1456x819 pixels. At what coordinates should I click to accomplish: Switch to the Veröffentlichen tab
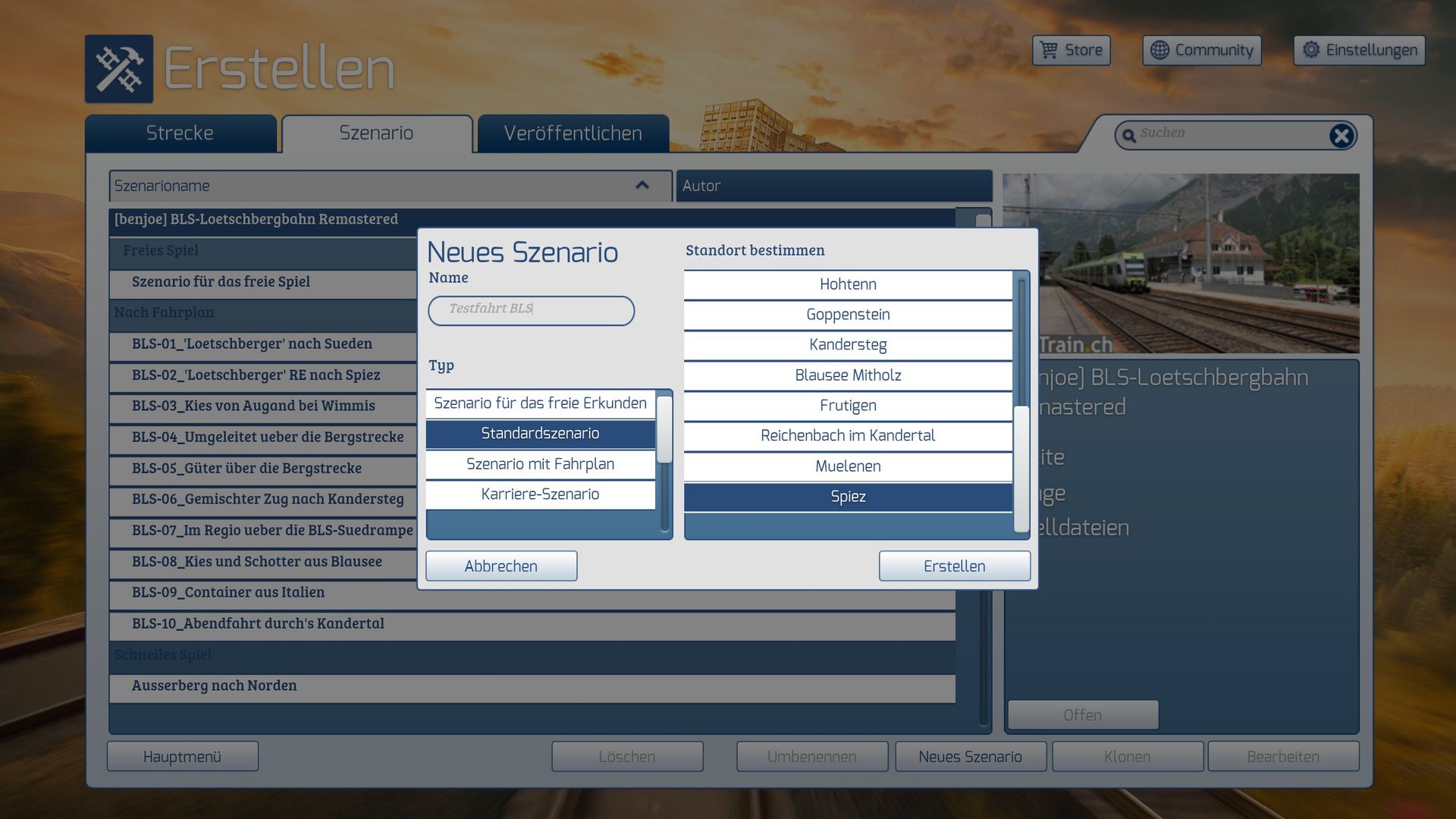(573, 133)
